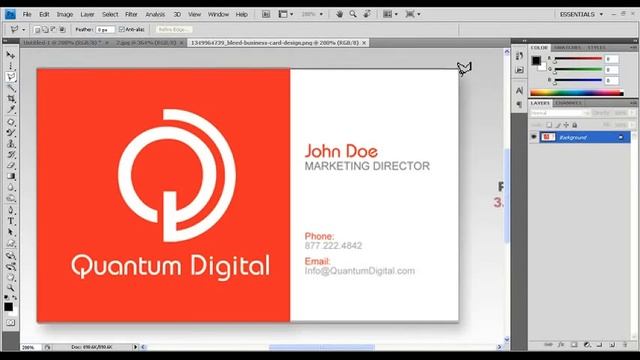Switch to the Channels tab

click(x=568, y=103)
